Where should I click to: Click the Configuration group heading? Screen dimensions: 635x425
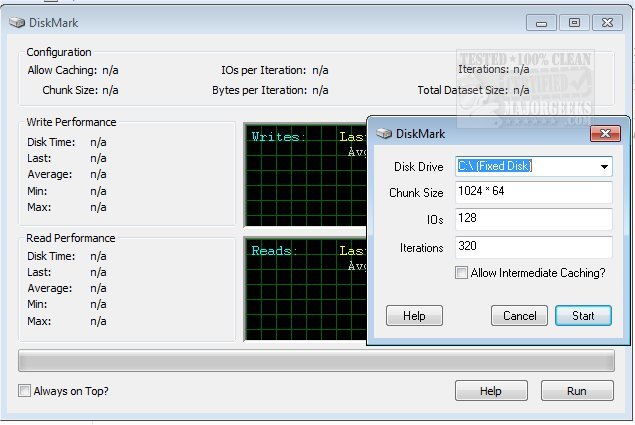(x=59, y=52)
